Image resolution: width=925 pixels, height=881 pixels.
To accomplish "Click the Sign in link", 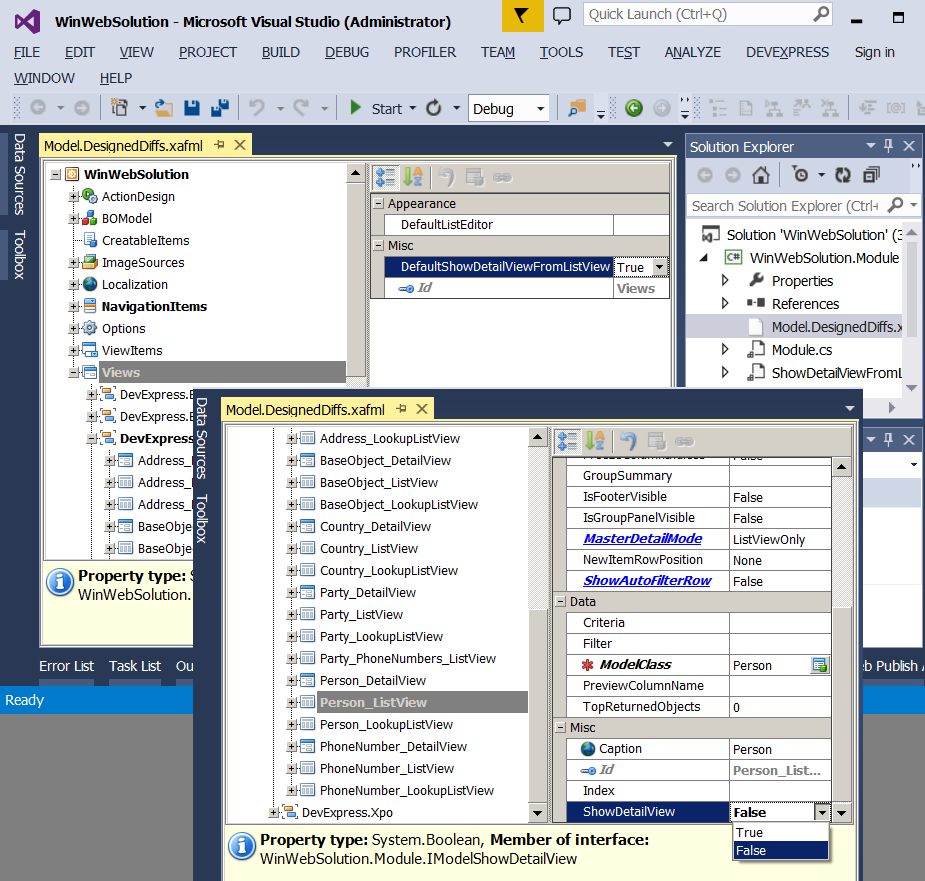I will pyautogui.click(x=874, y=52).
